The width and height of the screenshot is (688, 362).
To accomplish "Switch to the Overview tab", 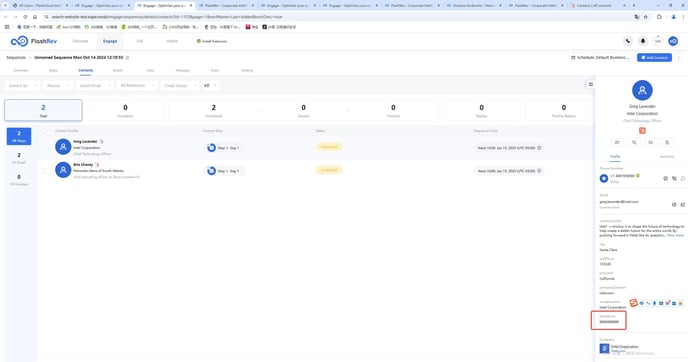I will (21, 70).
